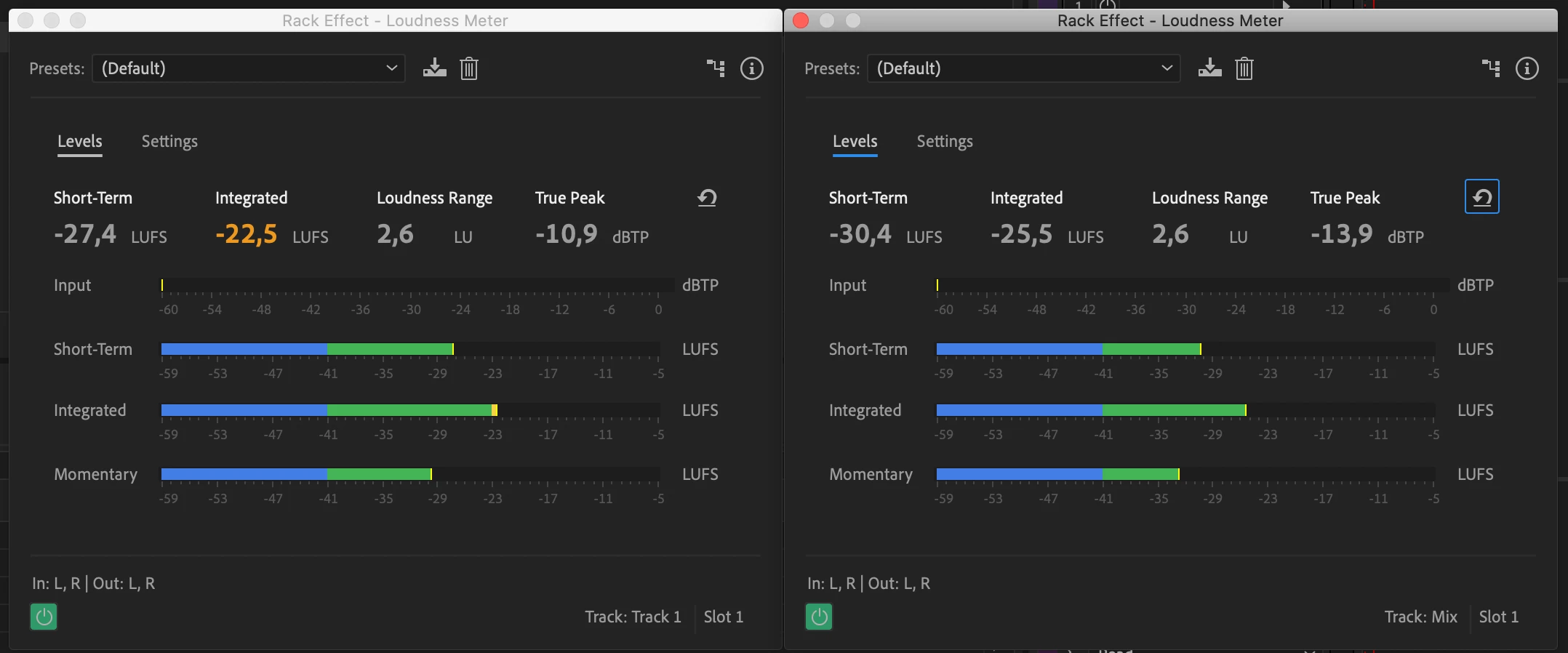Click 'Slot 1' label in Mix window
1568x653 pixels.
pyautogui.click(x=1499, y=617)
